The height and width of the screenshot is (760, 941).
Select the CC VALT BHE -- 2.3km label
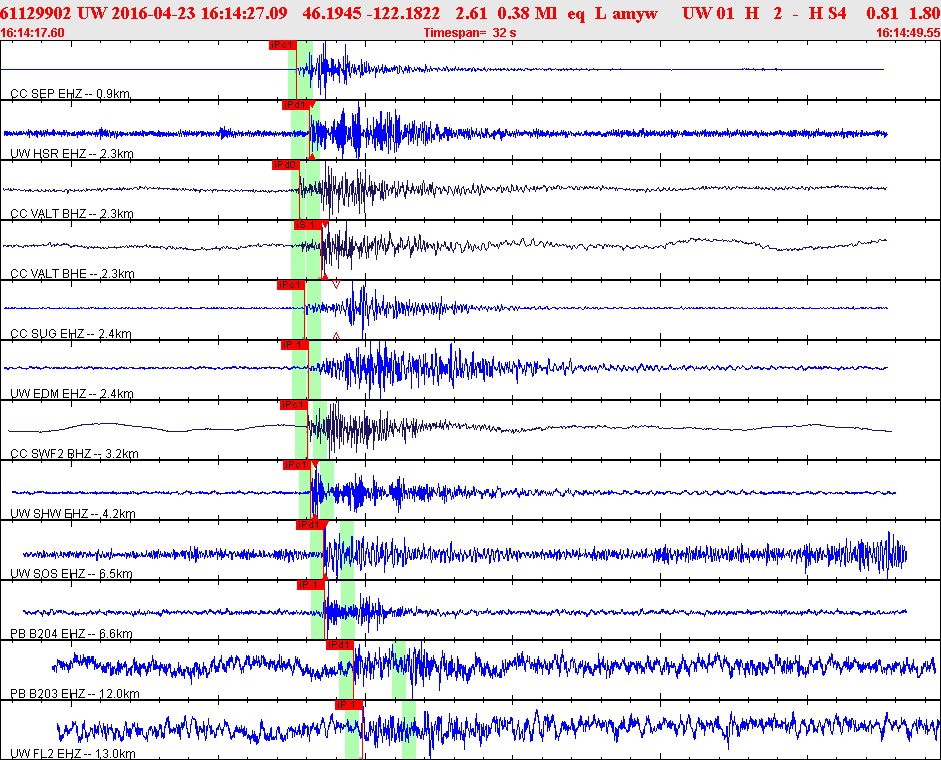73,274
